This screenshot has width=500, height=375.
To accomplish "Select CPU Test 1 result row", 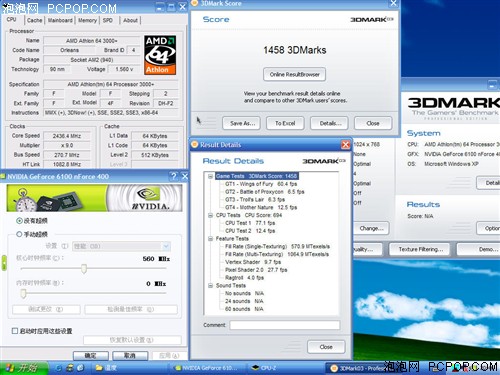I will coord(250,223).
